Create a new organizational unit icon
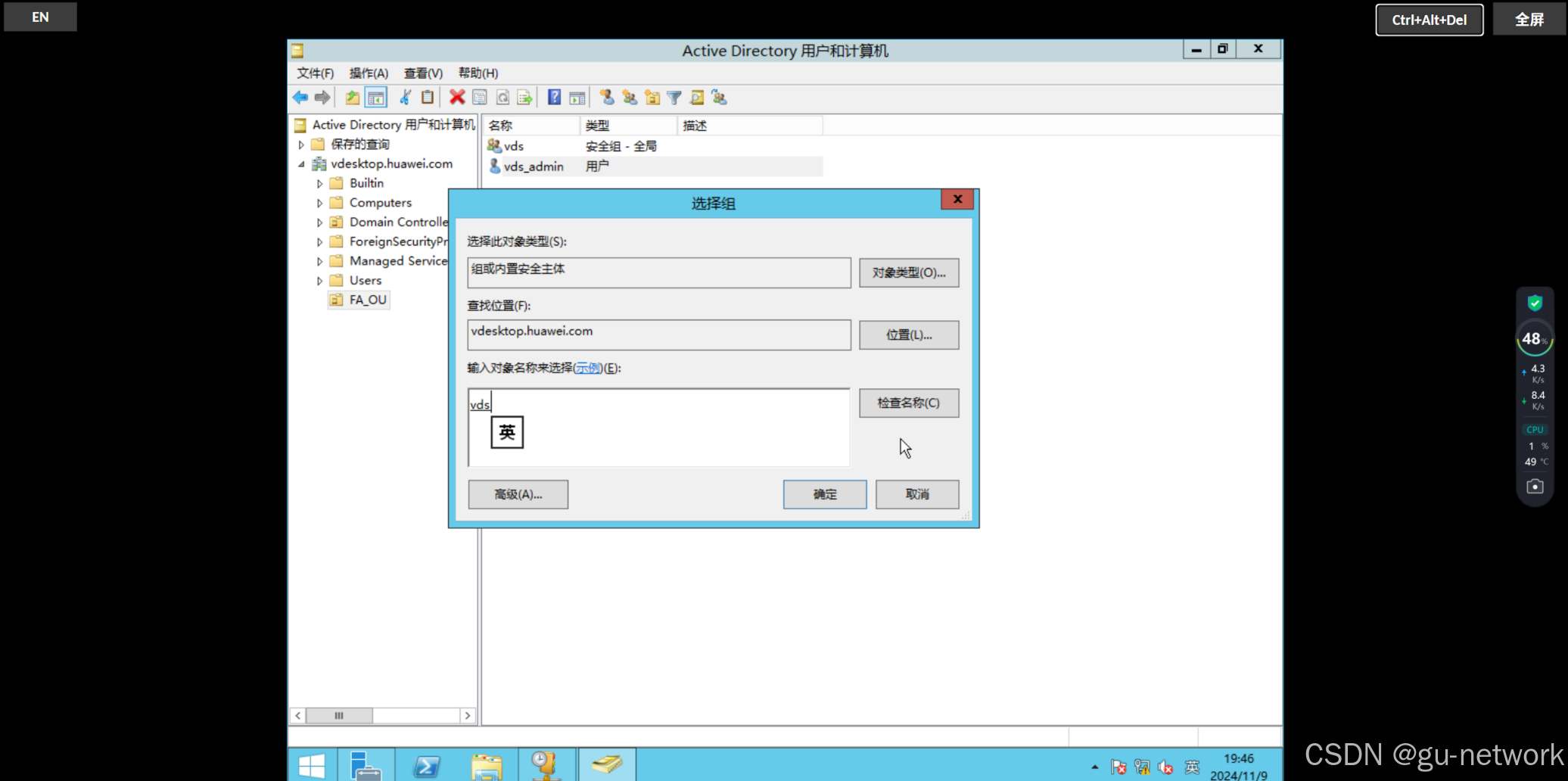The width and height of the screenshot is (1568, 781). [652, 98]
